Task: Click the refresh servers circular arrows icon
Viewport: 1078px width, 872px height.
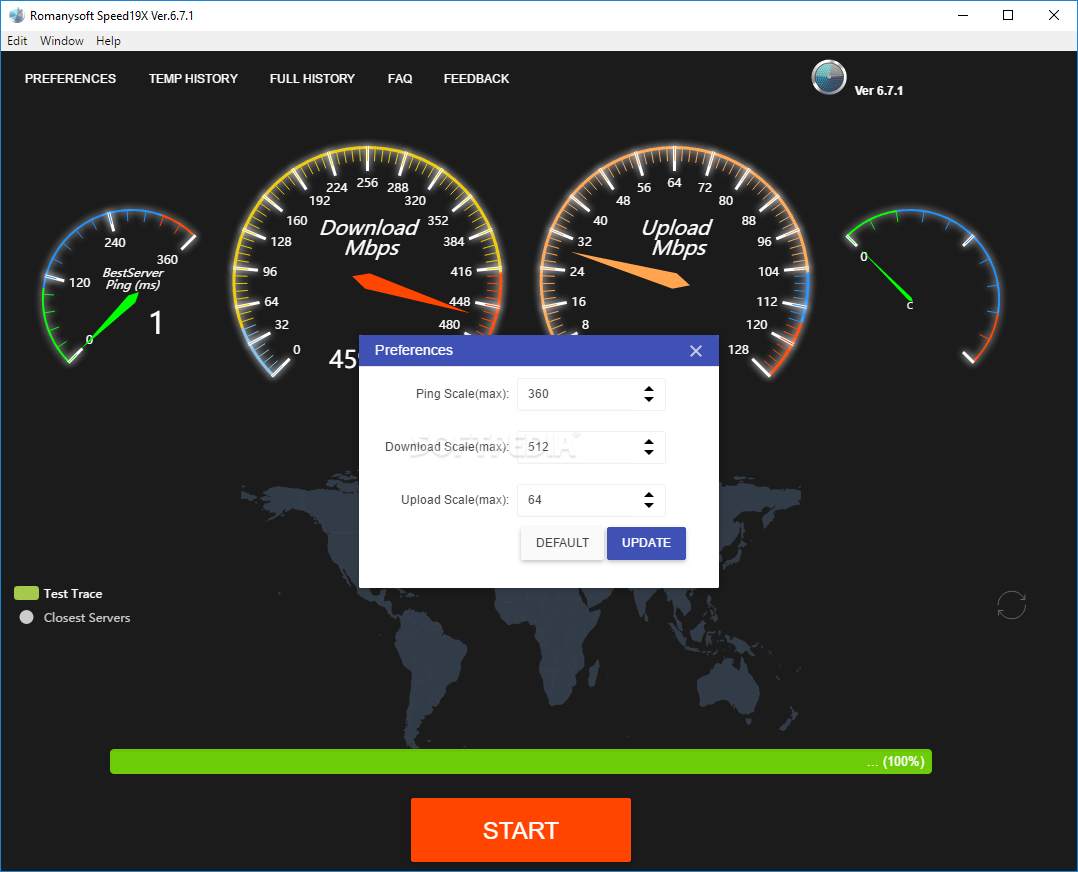Action: [x=1011, y=605]
